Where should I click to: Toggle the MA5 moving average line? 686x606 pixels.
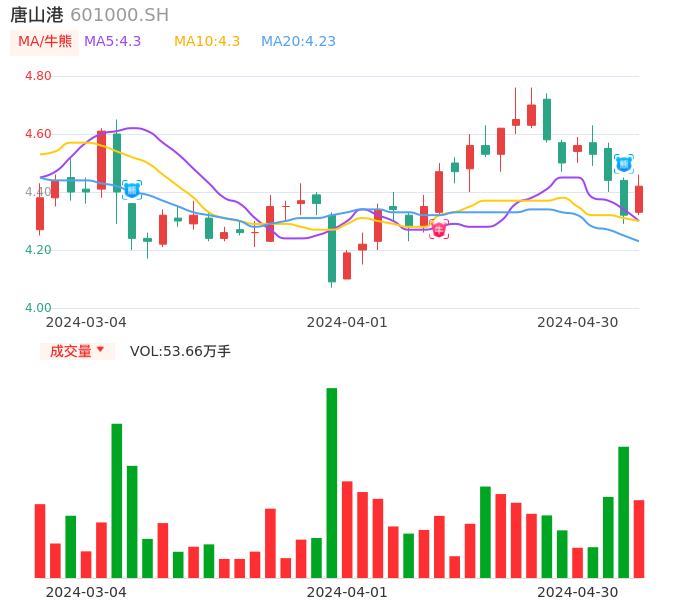click(x=112, y=41)
